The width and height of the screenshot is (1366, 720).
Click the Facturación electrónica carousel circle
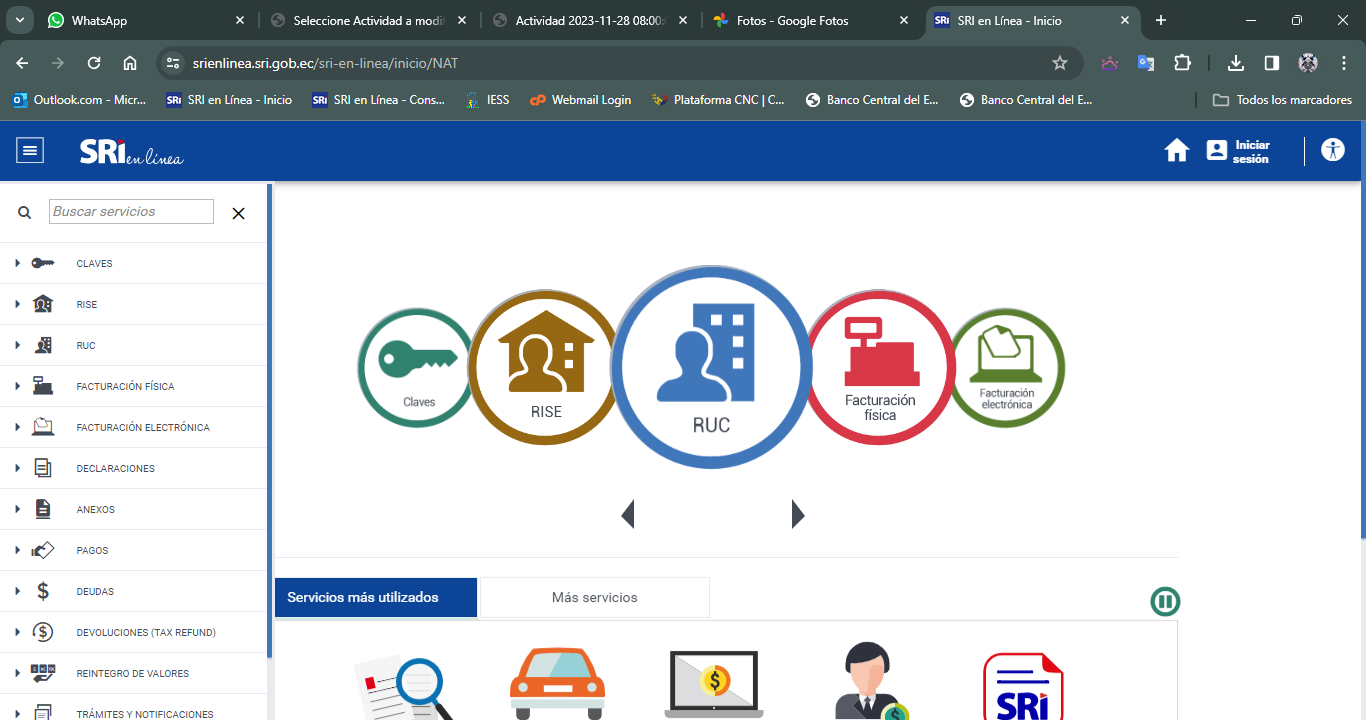coord(1008,368)
